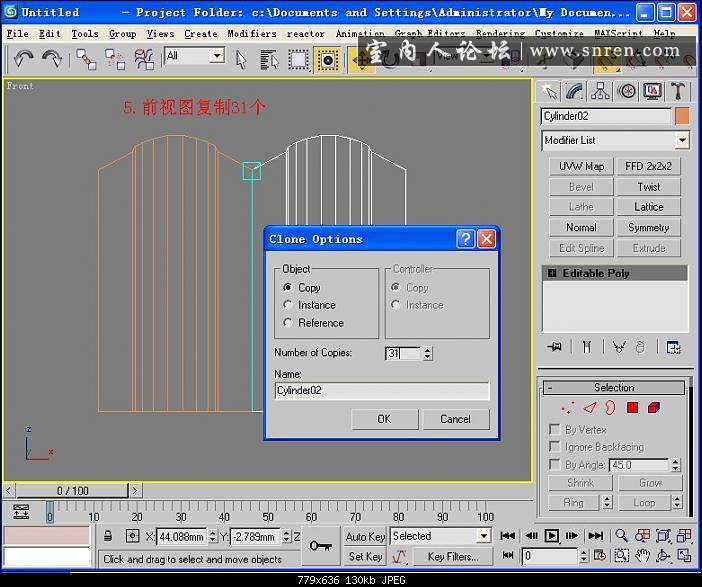Confirm clone with OK button
Screen dimensions: 702x587
tap(385, 419)
